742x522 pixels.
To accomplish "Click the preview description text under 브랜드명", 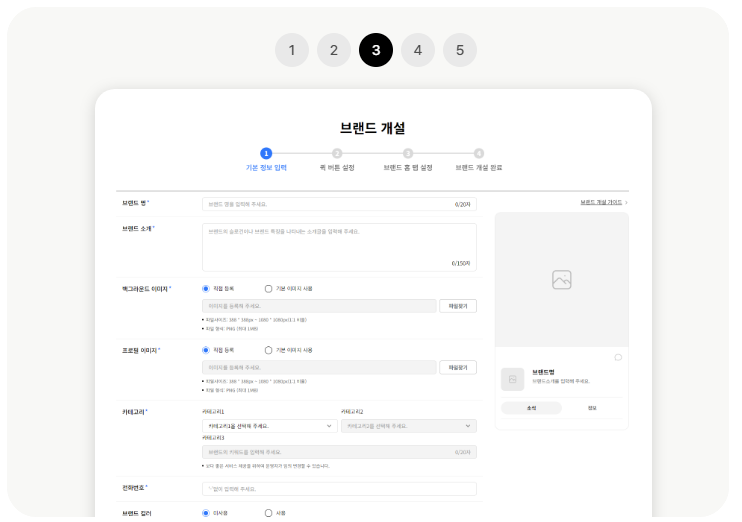I will [561, 381].
